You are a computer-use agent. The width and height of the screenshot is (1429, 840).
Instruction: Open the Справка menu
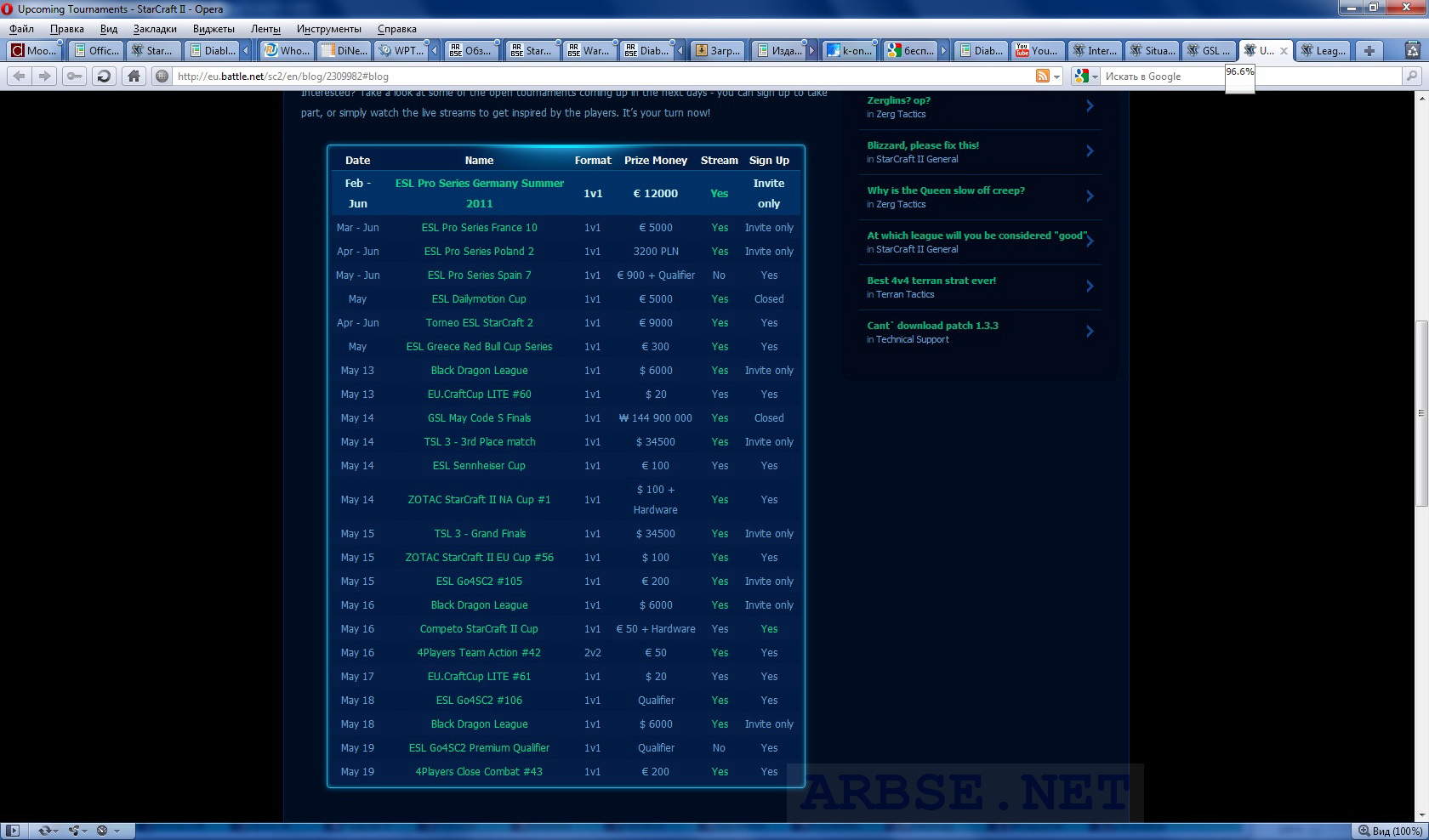click(396, 29)
